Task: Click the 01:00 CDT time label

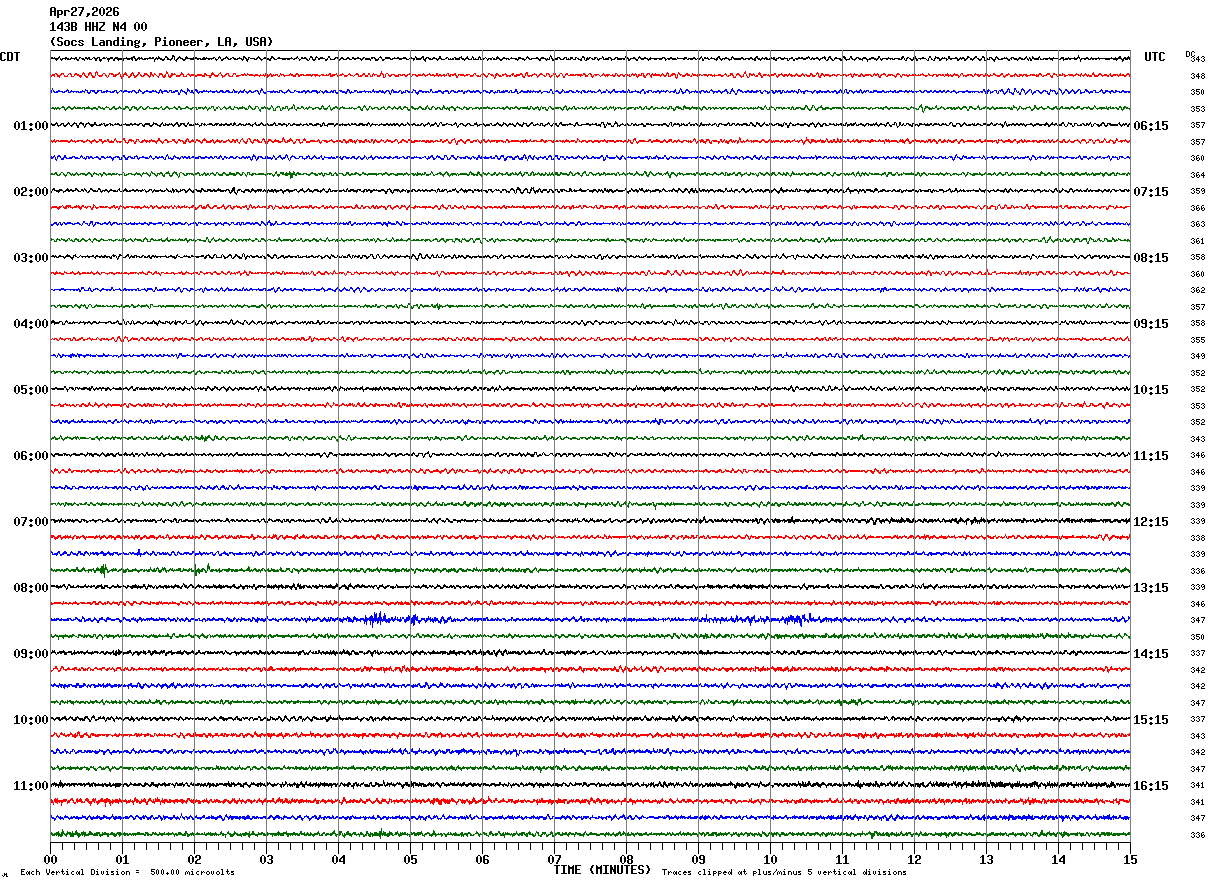Action: [x=30, y=126]
